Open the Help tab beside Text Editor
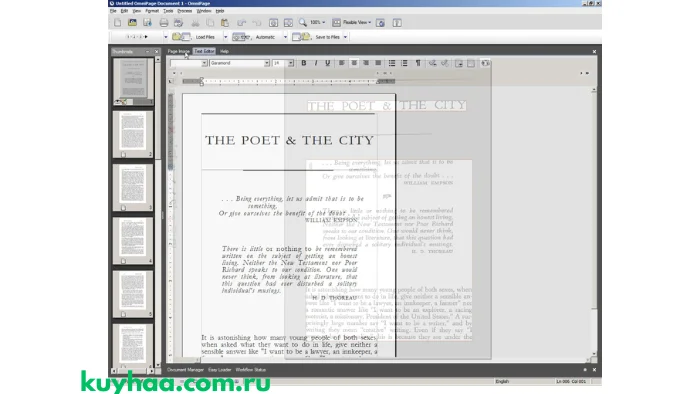 pos(224,51)
